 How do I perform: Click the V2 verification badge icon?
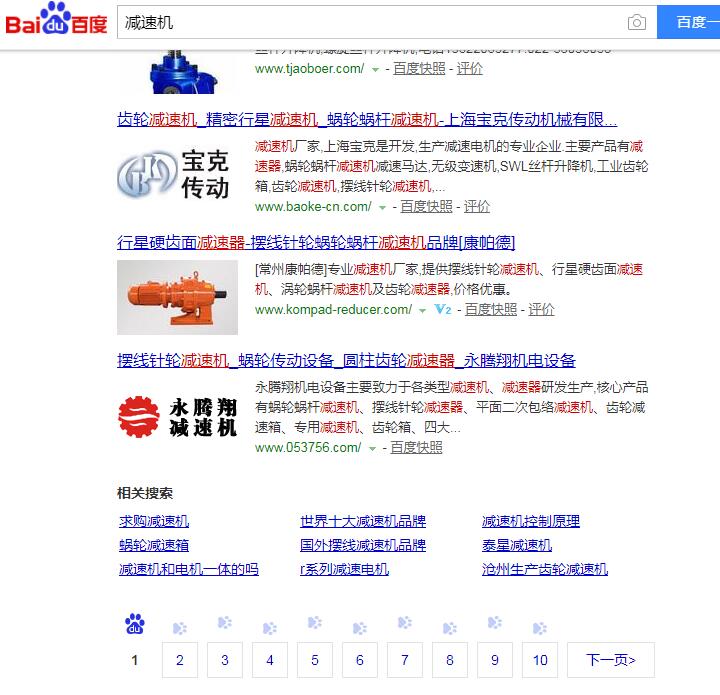(442, 310)
